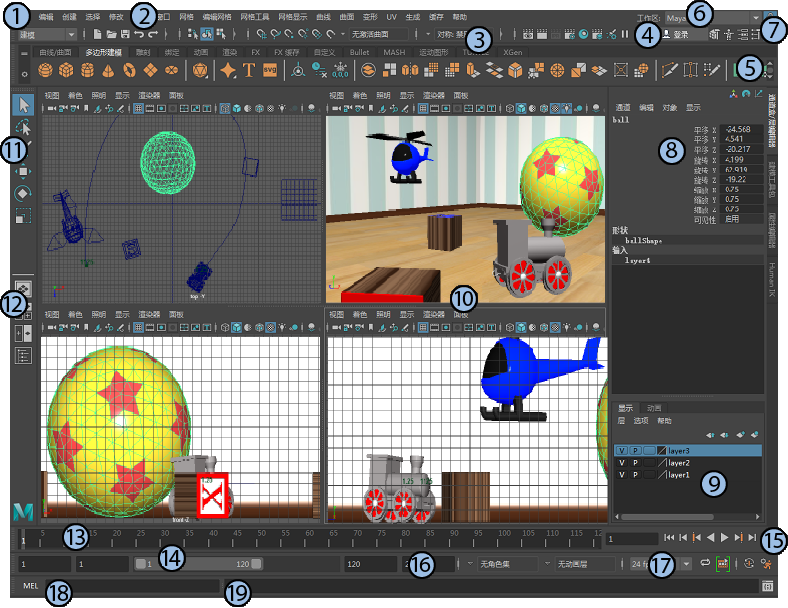This screenshot has width=788, height=608.
Task: Open the 网格工具 menu
Action: coord(255,17)
